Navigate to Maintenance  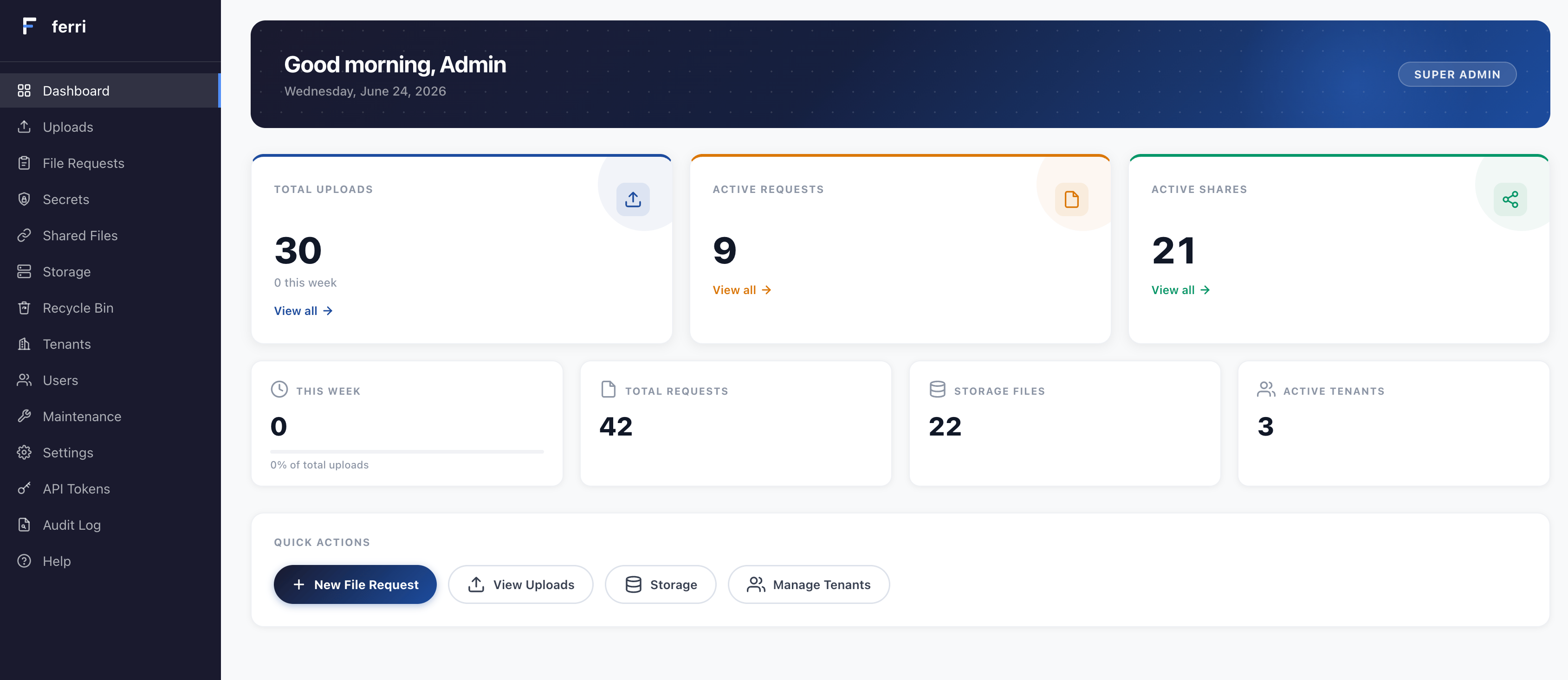click(110, 416)
